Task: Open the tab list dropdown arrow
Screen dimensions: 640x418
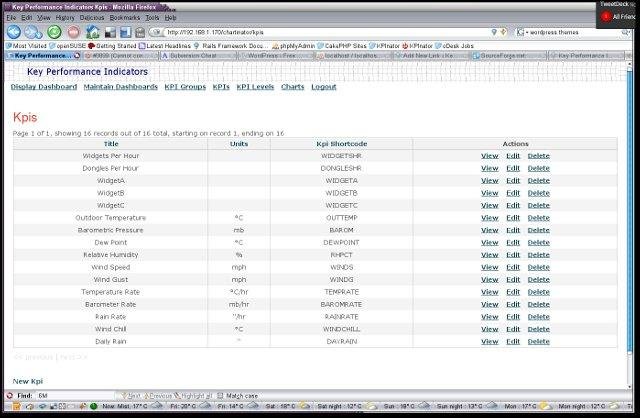Action: [x=629, y=56]
